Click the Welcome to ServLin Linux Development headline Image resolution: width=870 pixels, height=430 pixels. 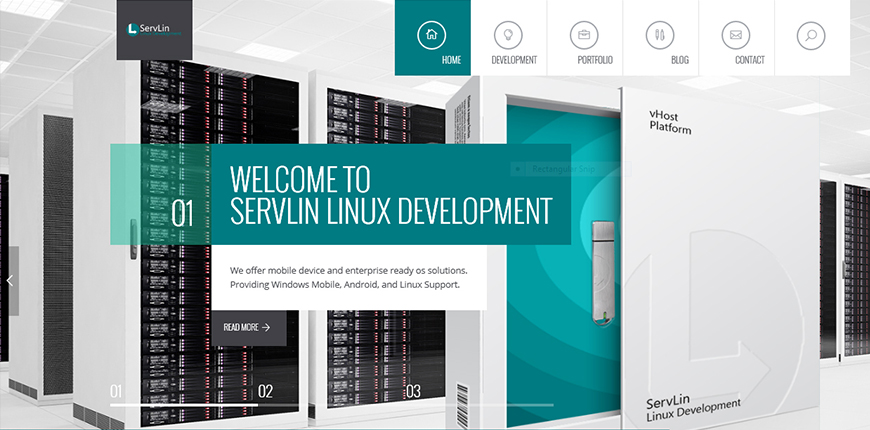(x=390, y=196)
